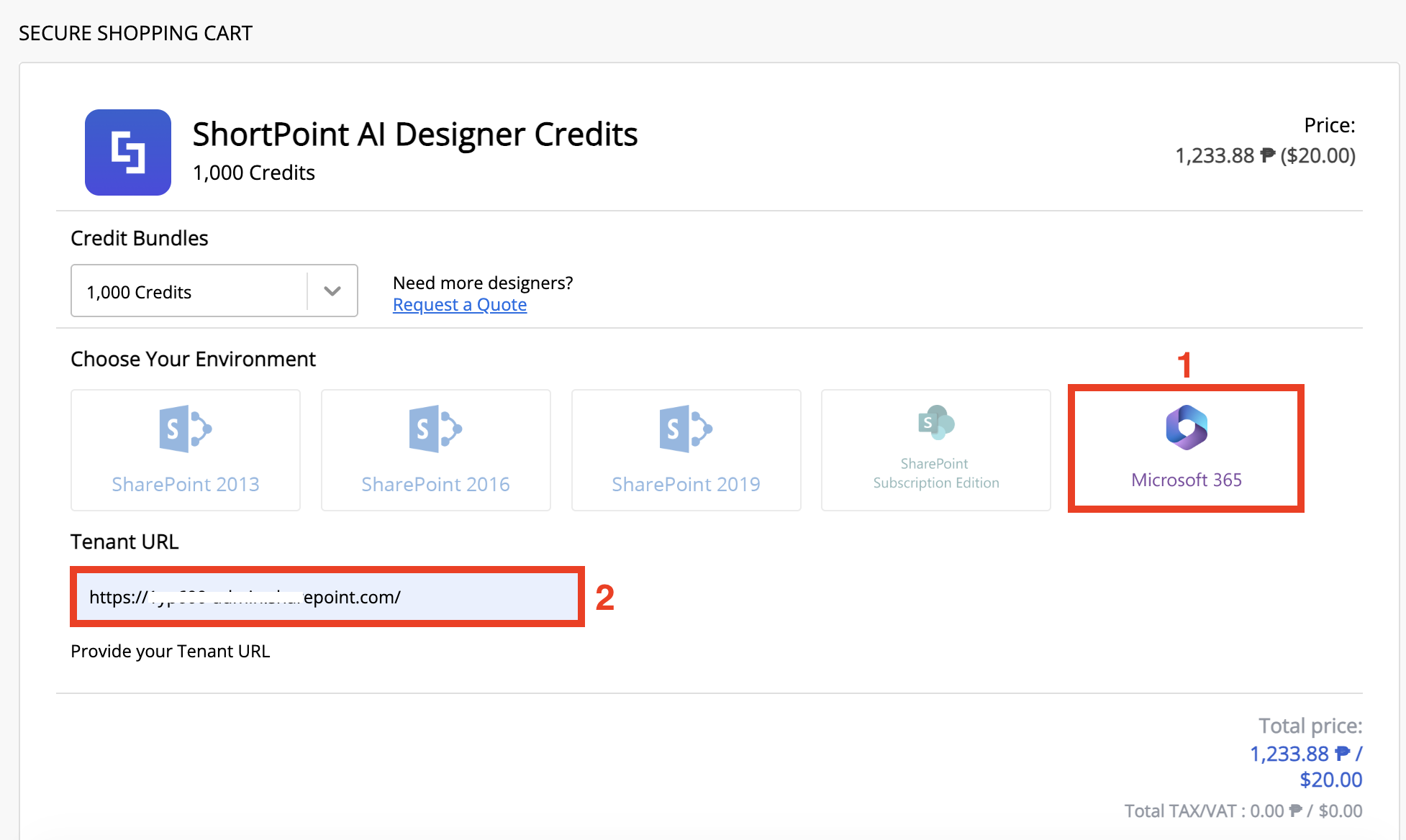1406x840 pixels.
Task: Click the Total TAX/VAT amount text
Action: click(x=1243, y=811)
